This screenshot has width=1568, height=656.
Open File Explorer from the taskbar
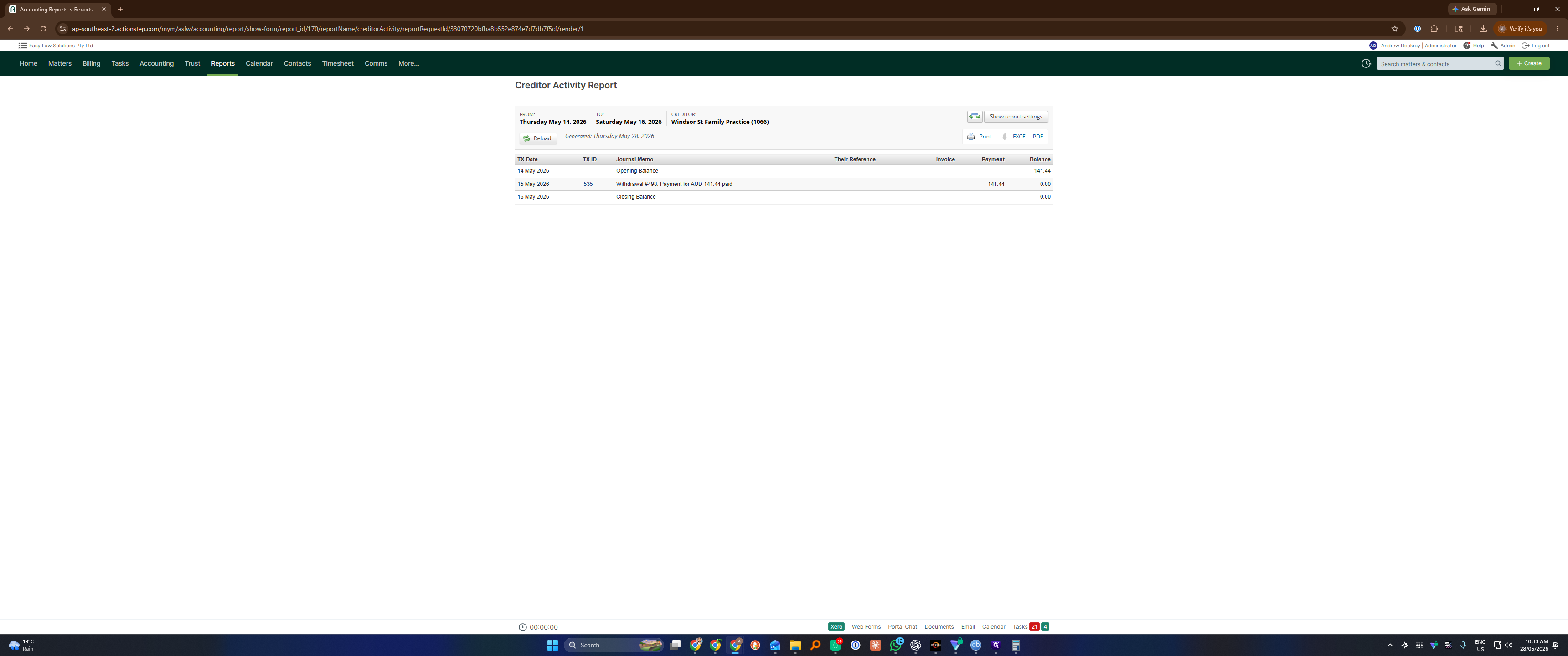pyautogui.click(x=795, y=645)
